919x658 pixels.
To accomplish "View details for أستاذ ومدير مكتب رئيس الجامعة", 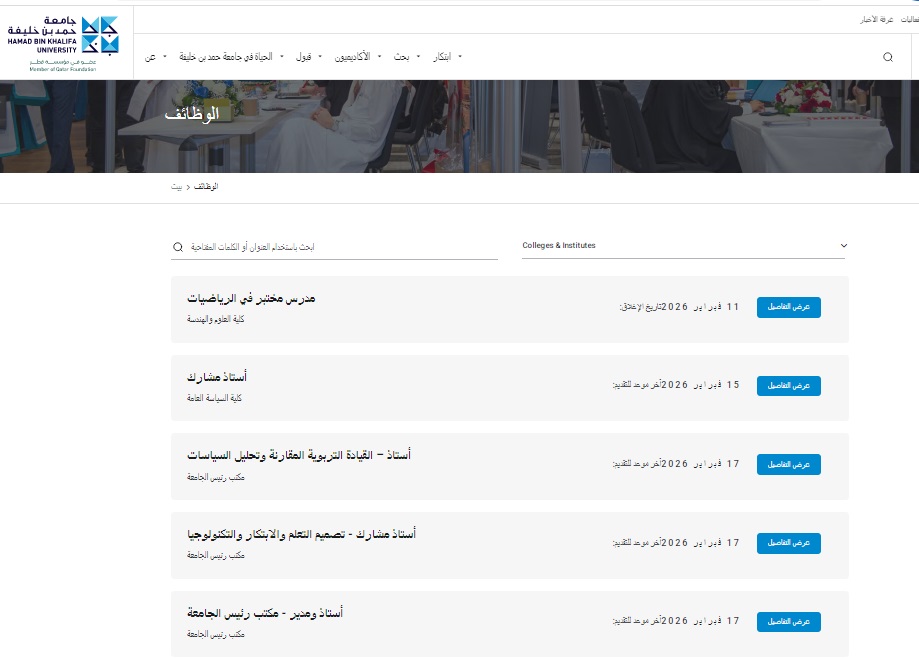I will pos(788,621).
